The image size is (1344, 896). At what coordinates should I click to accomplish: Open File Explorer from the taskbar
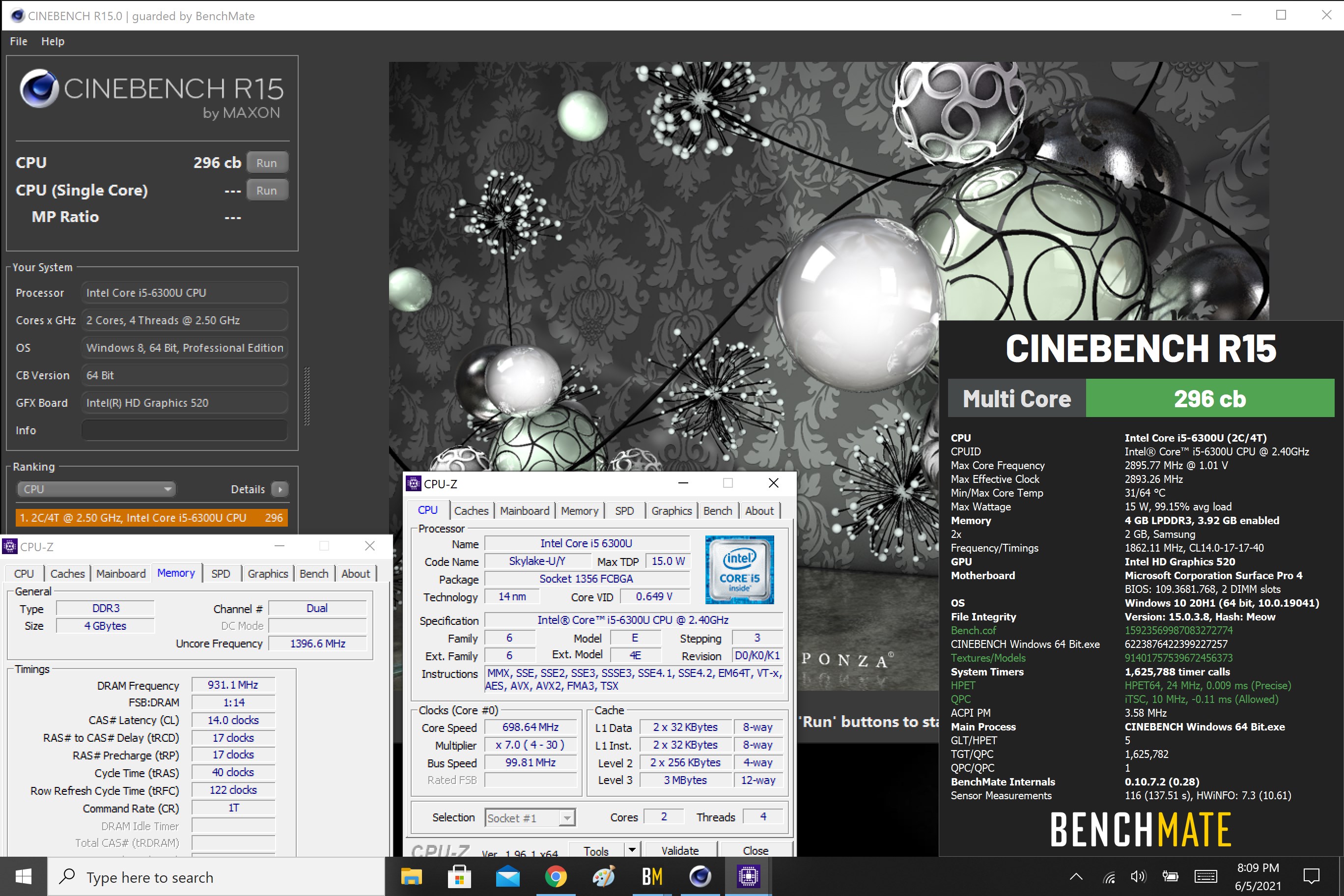(411, 876)
